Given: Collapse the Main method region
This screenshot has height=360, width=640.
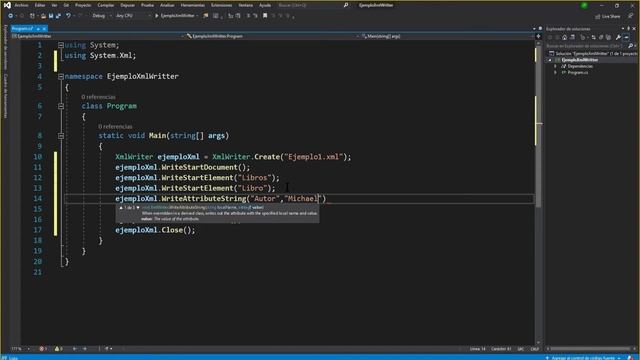Looking at the screenshot, I should pyautogui.click(x=61, y=136).
